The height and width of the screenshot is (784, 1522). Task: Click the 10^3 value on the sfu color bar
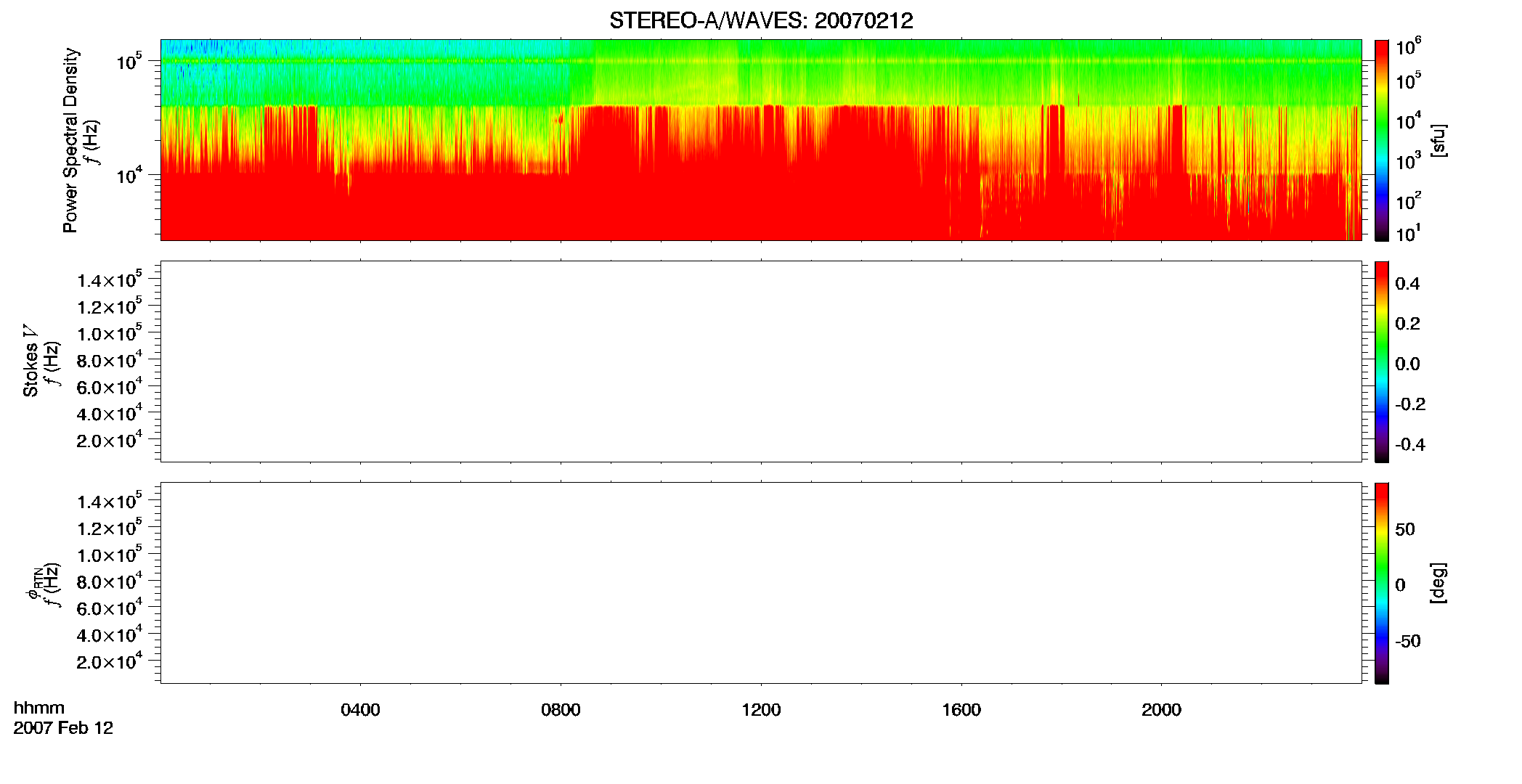pos(1409,160)
